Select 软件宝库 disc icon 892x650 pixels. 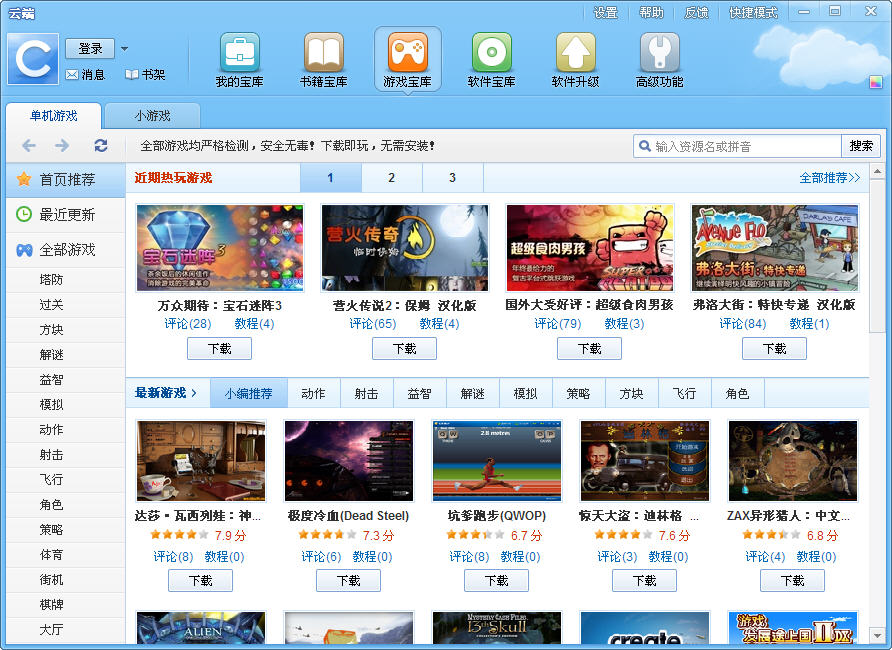click(x=491, y=53)
